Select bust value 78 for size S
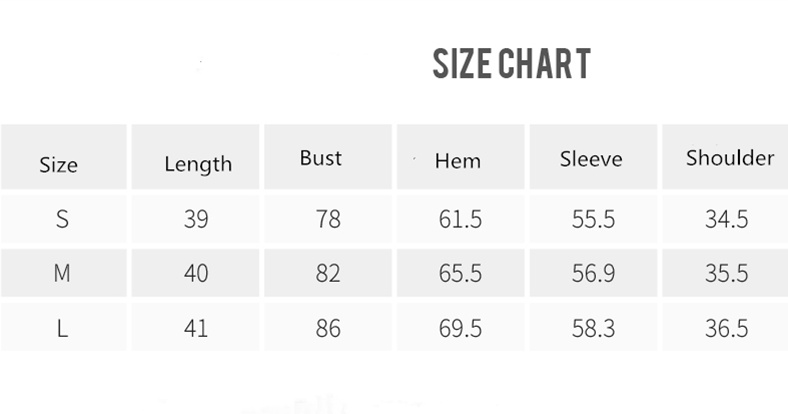788x414 pixels. click(x=328, y=219)
